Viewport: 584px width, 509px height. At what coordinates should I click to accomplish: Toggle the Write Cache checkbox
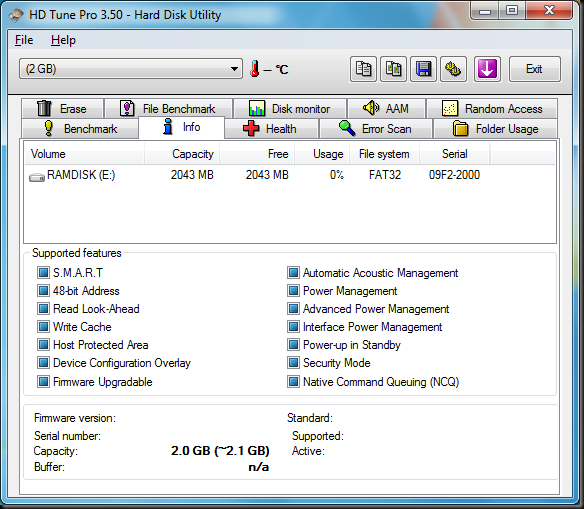click(x=43, y=327)
